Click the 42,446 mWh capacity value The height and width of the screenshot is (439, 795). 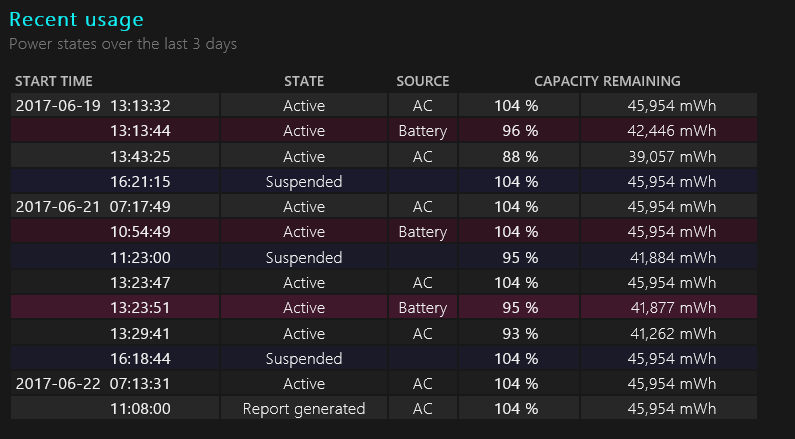671,131
